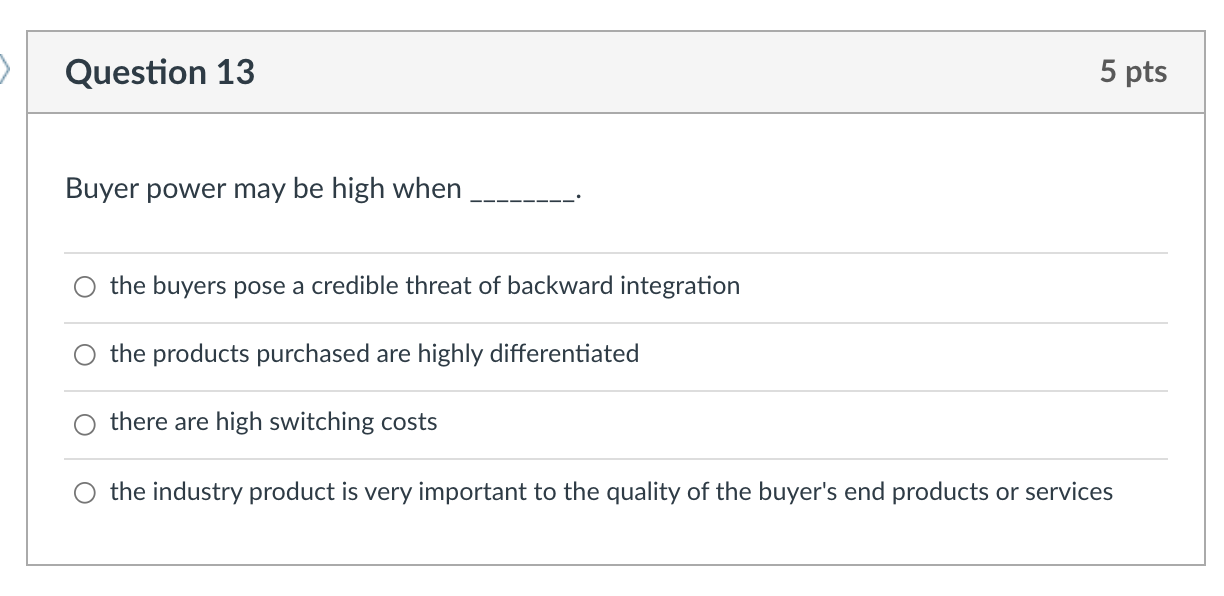Choose the answer about buyer's end products quality
This screenshot has width=1224, height=596.
coord(611,491)
